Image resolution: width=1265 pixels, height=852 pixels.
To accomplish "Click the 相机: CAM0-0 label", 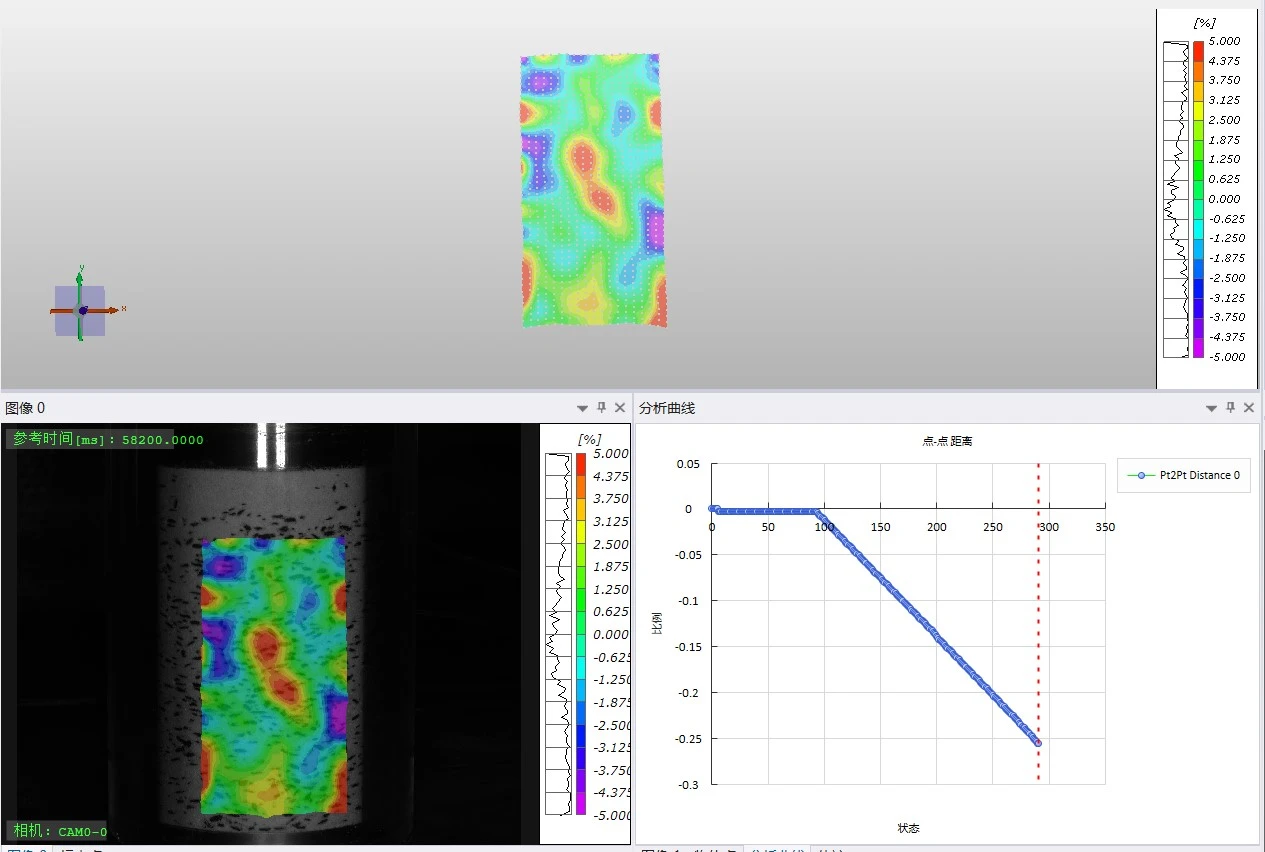I will pyautogui.click(x=59, y=831).
